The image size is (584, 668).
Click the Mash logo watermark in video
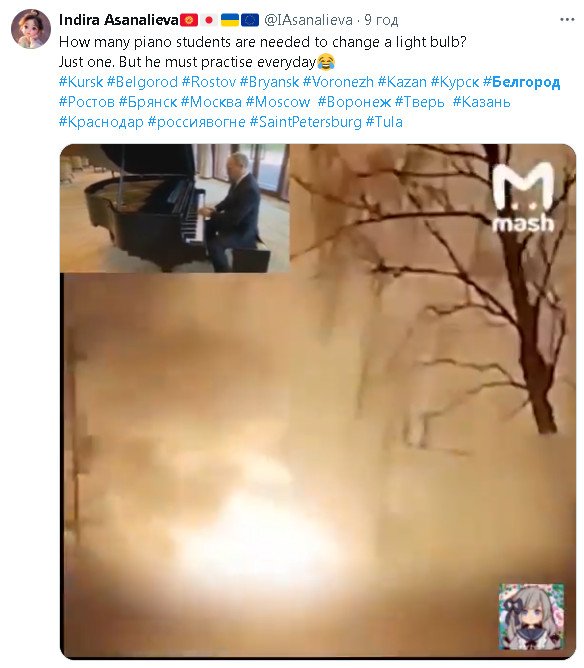point(523,197)
